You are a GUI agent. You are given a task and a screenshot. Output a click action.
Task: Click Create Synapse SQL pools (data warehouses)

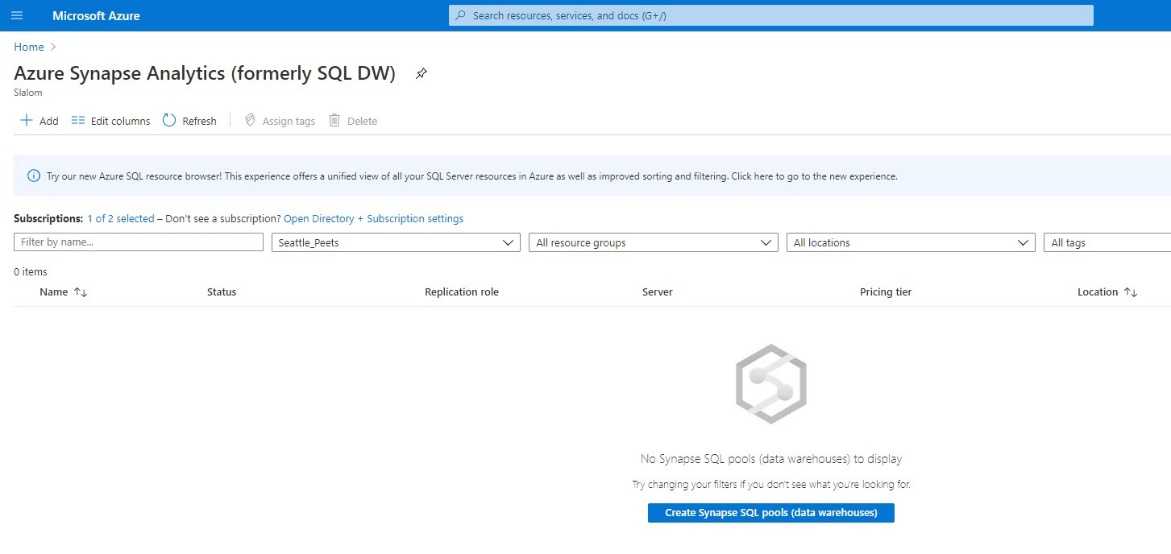[x=771, y=513]
